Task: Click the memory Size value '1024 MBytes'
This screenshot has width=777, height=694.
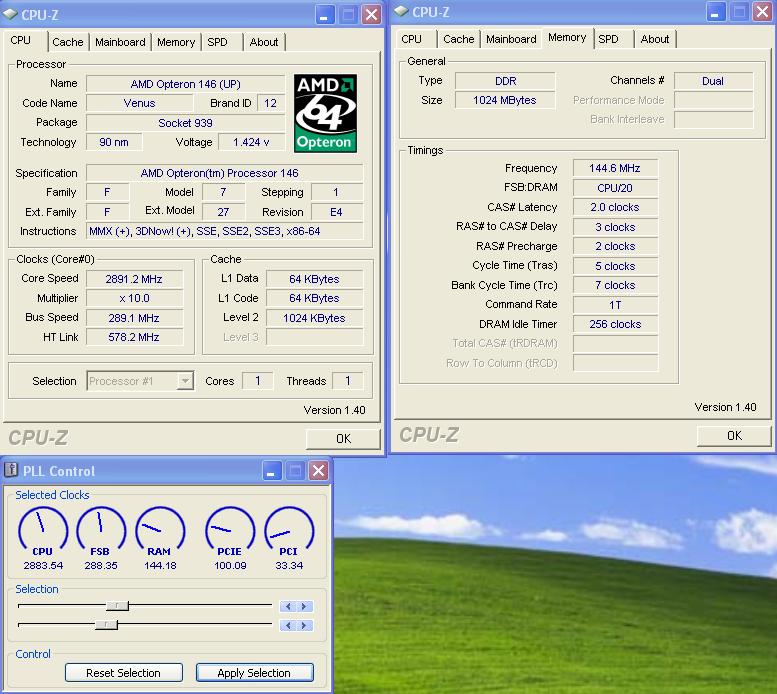Action: click(505, 100)
